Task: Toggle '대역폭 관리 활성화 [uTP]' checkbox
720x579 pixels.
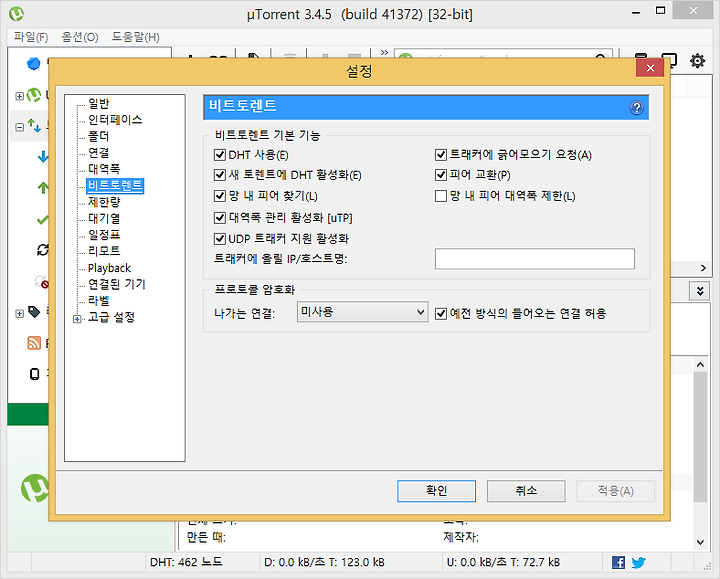Action: [x=220, y=218]
